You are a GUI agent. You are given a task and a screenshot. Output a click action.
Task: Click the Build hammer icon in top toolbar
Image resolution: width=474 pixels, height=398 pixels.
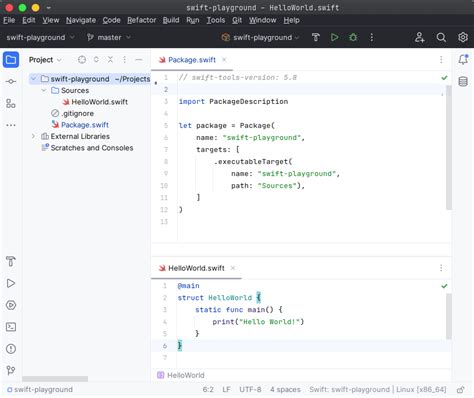(316, 37)
